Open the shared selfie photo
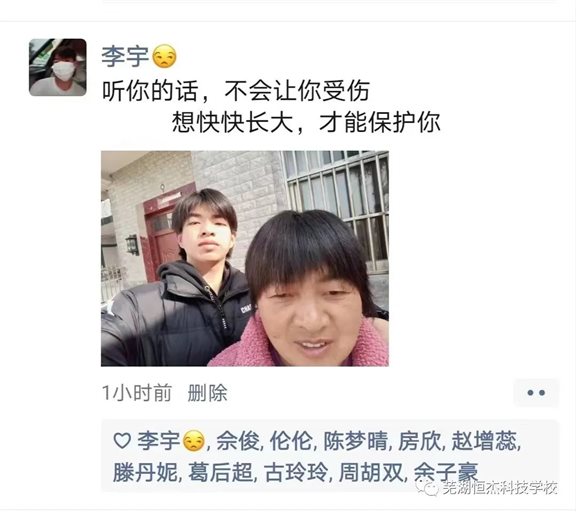 (x=245, y=258)
